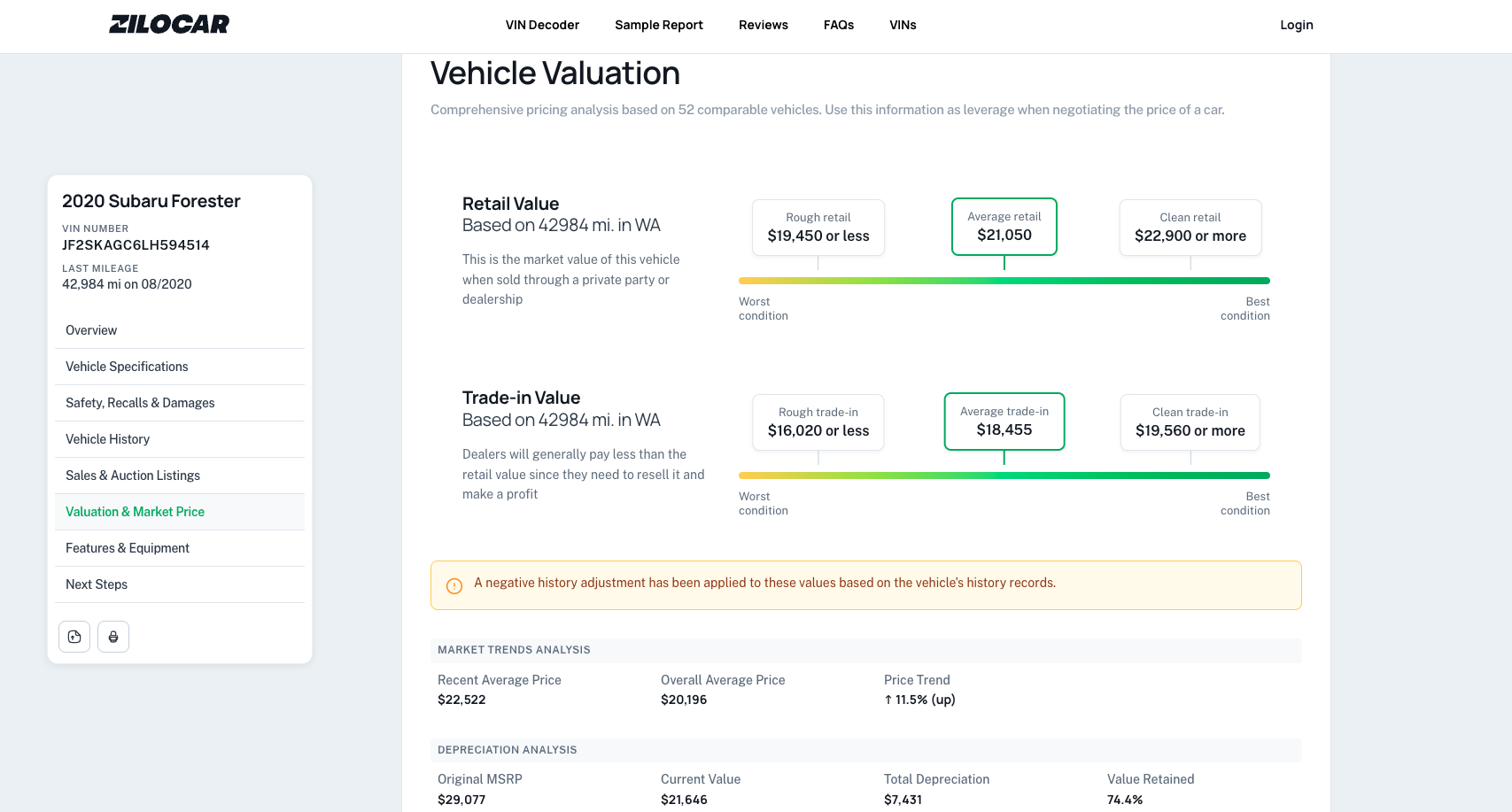The height and width of the screenshot is (812, 1512).
Task: Open the Vehicle History section
Action: 107,438
